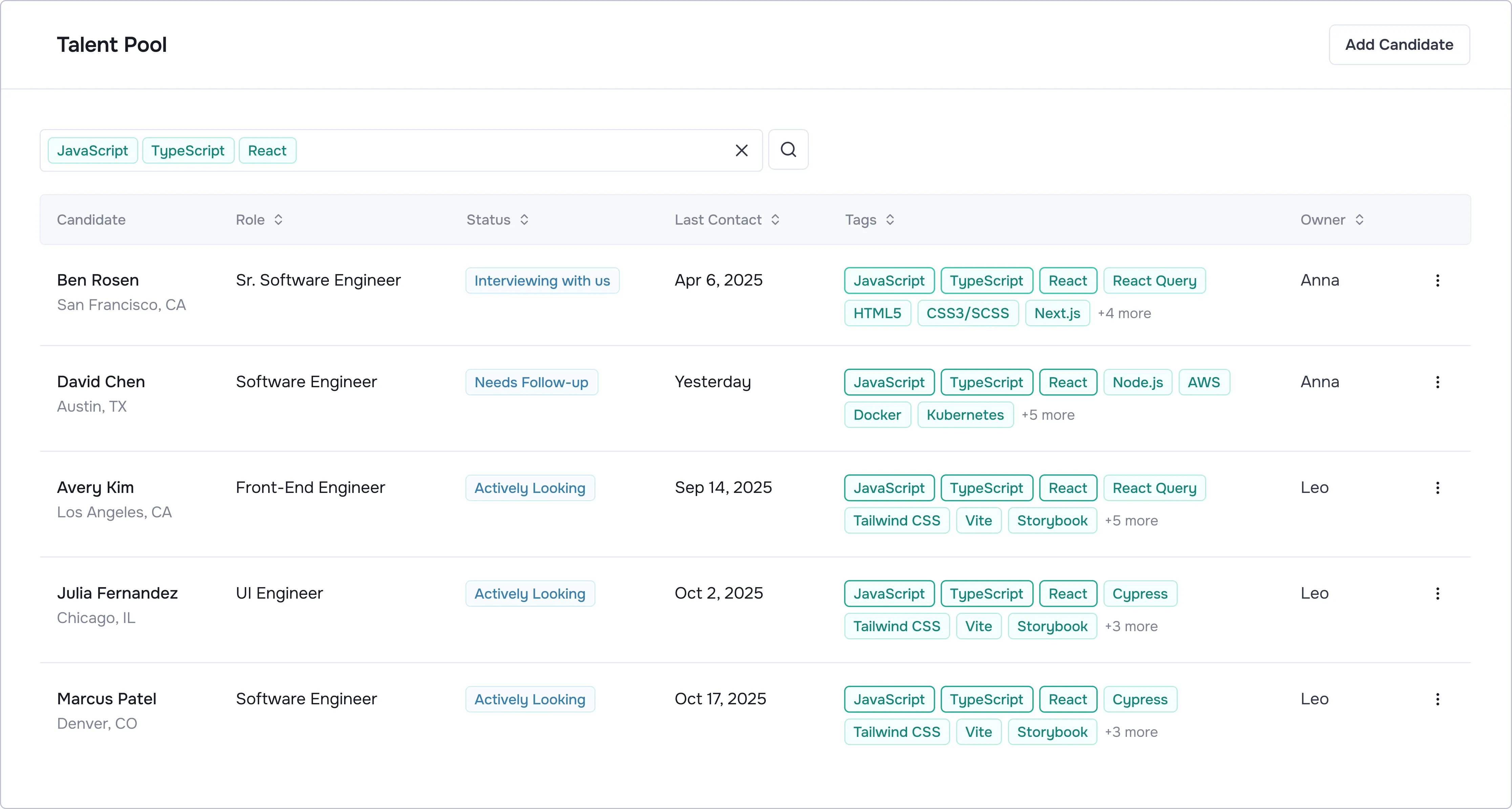Open Marcus Patel's row options menu
The height and width of the screenshot is (809, 1512).
1437,699
